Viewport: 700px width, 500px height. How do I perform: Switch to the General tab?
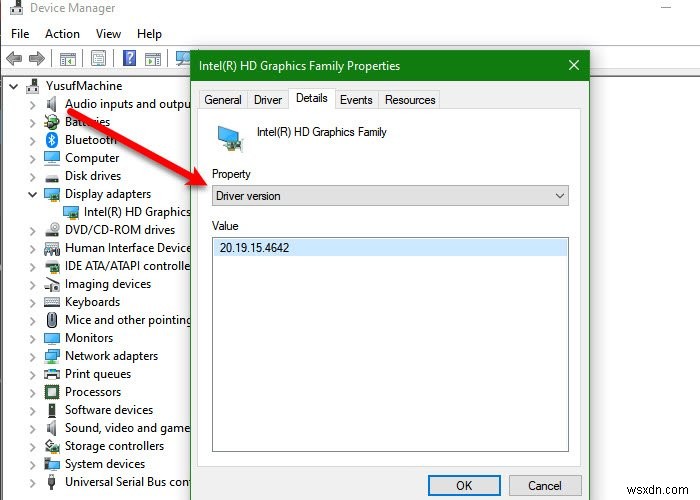(x=223, y=100)
